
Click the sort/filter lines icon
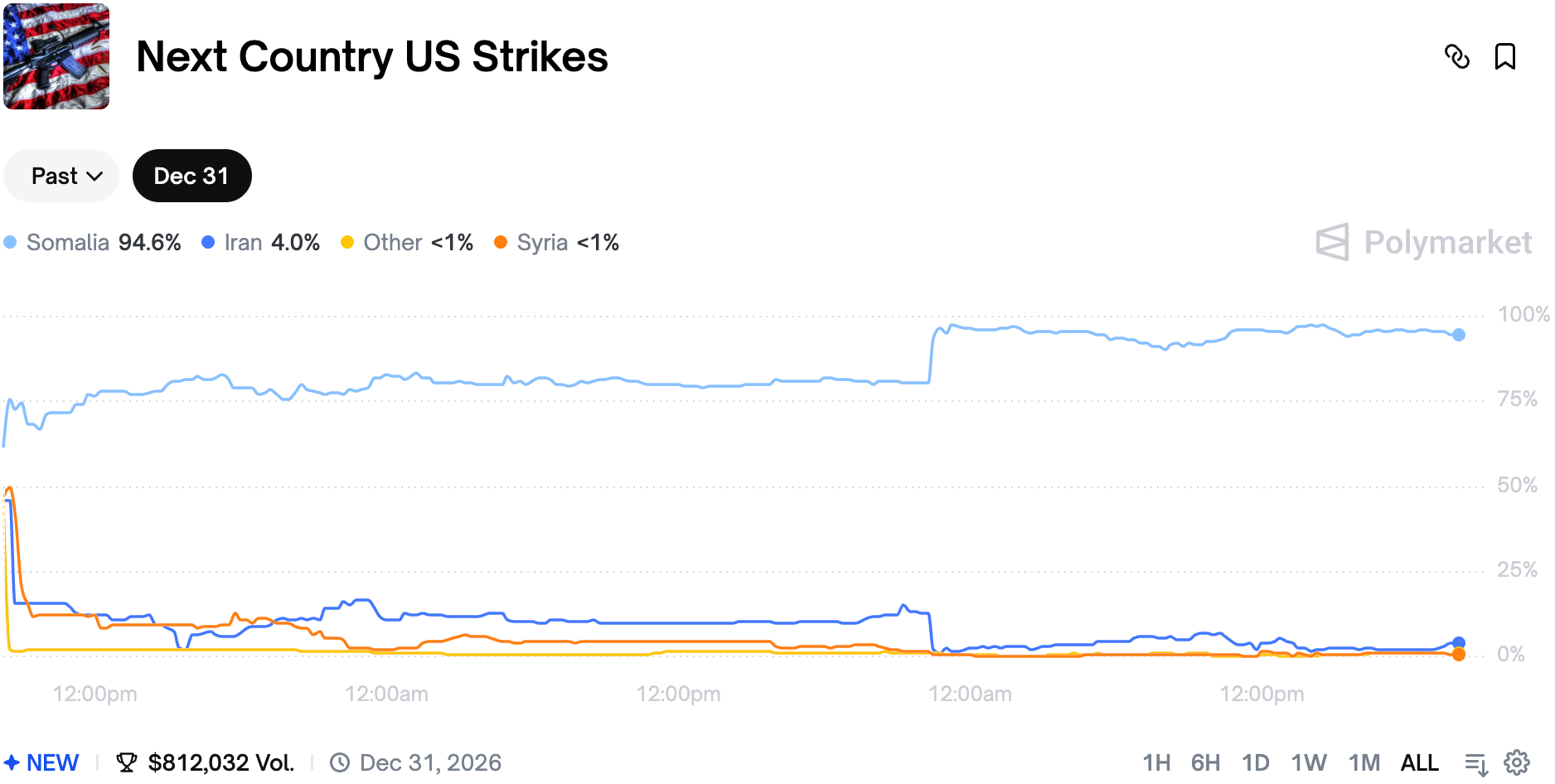tap(1476, 763)
